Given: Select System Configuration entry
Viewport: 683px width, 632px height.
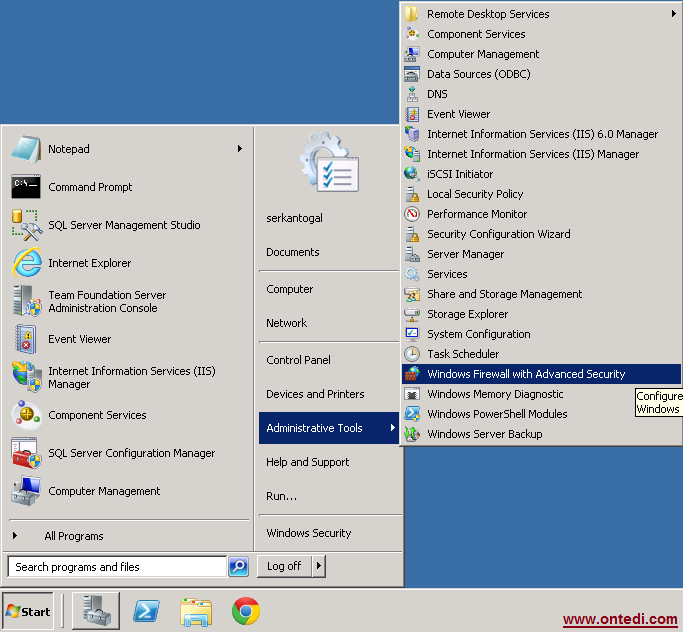Looking at the screenshot, I should [x=541, y=334].
